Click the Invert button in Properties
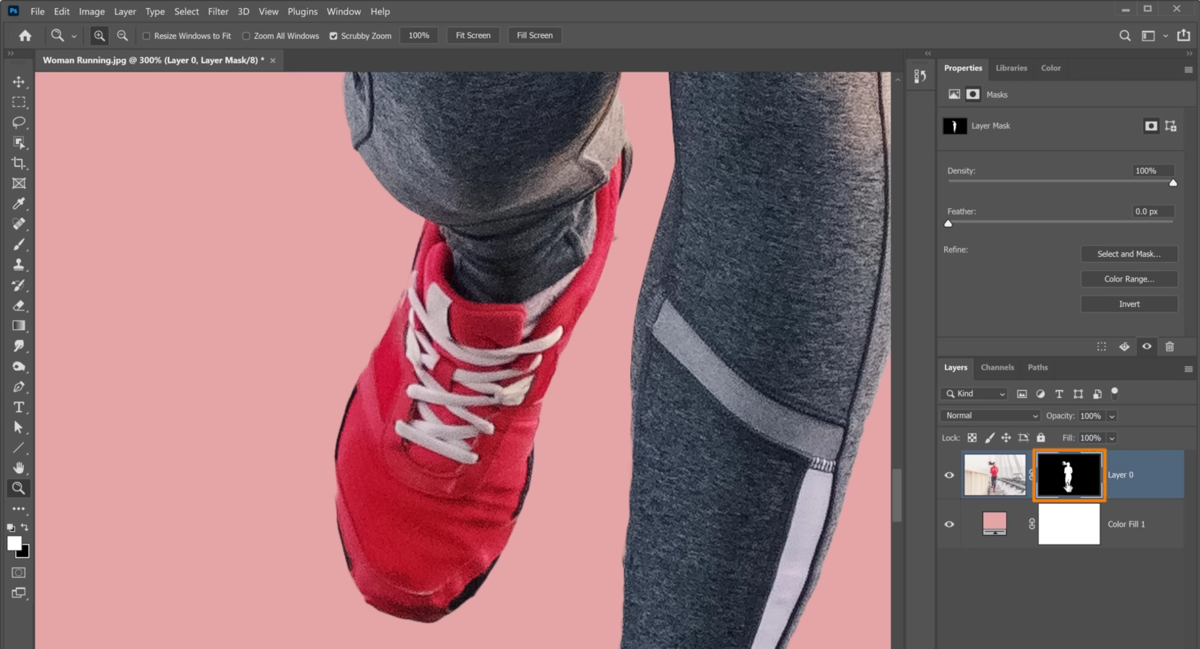The width and height of the screenshot is (1200, 649). tap(1129, 303)
